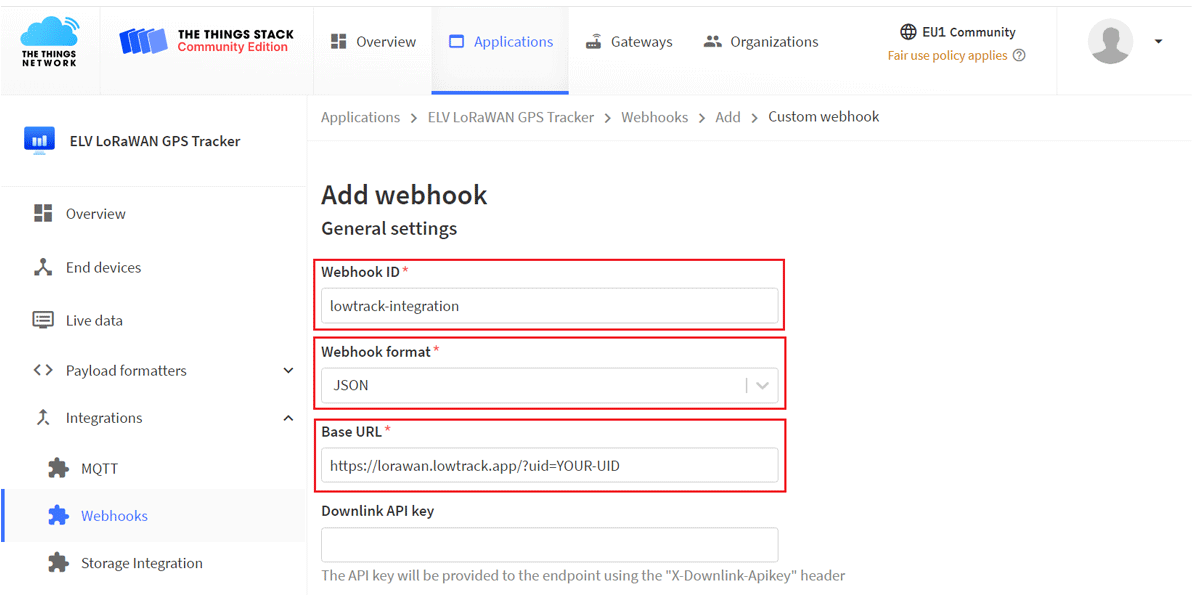This screenshot has width=1200, height=600.
Task: Click the Webhooks breadcrumb link
Action: tap(654, 117)
